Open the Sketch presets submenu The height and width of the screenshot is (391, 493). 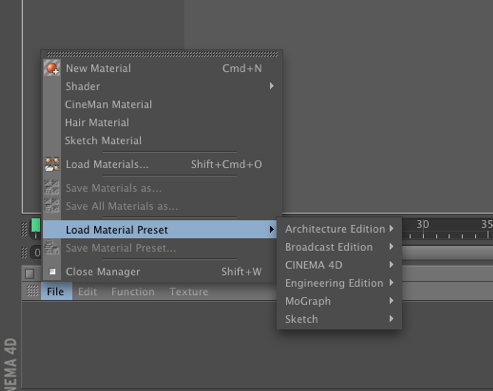(339, 319)
